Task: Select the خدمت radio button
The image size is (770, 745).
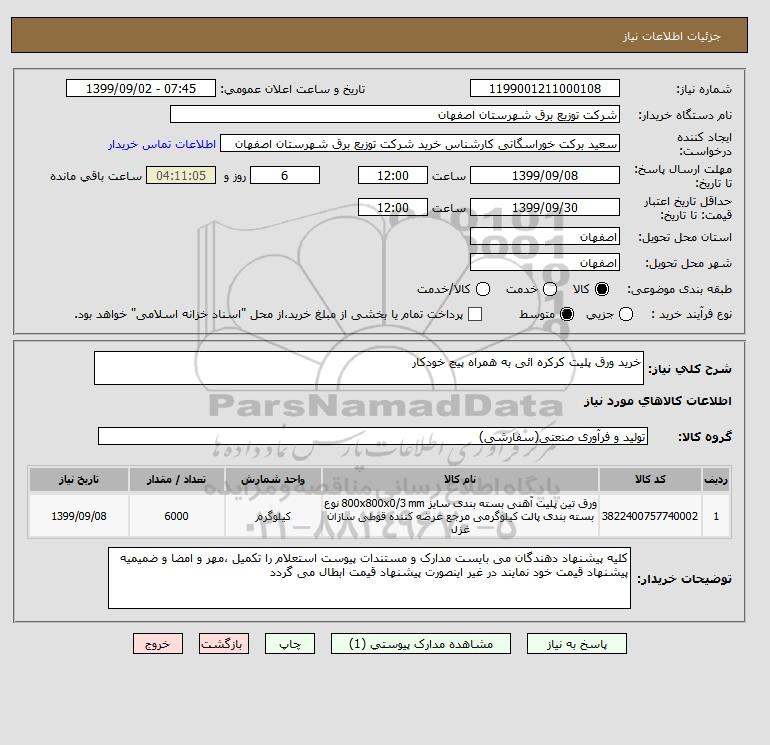Action: pos(550,289)
